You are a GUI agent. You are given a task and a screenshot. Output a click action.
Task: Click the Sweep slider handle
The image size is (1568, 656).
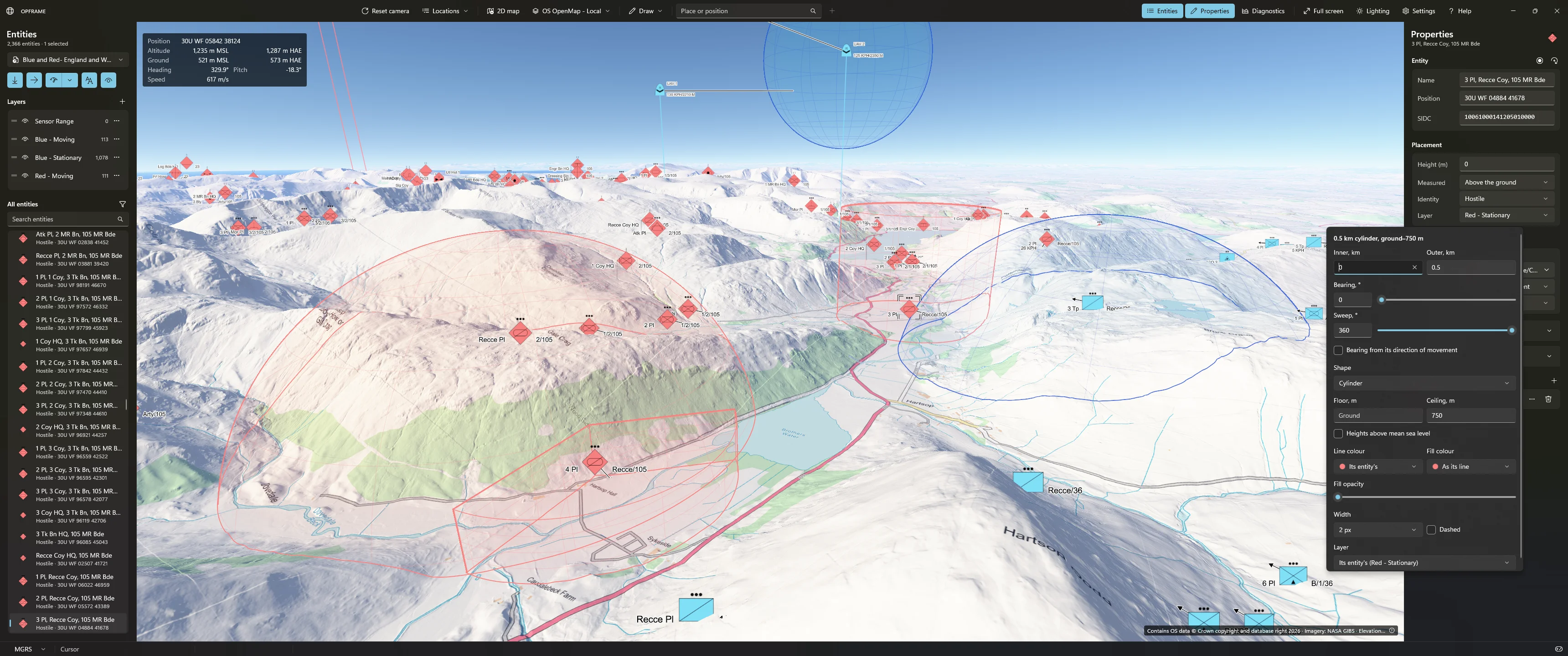(1511, 330)
